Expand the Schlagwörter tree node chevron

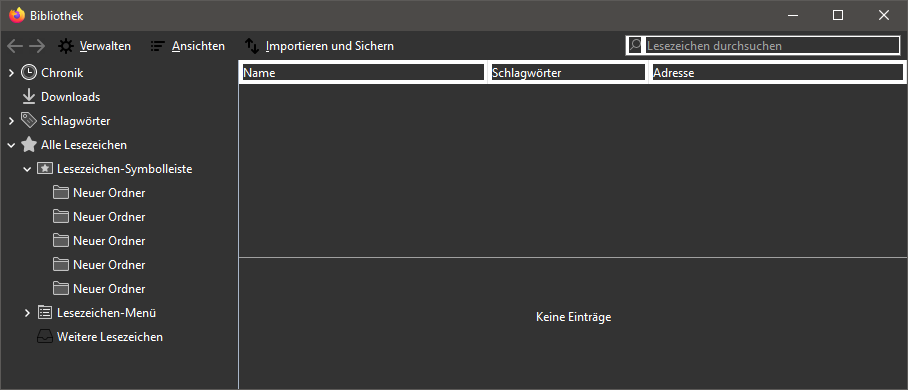click(x=11, y=121)
